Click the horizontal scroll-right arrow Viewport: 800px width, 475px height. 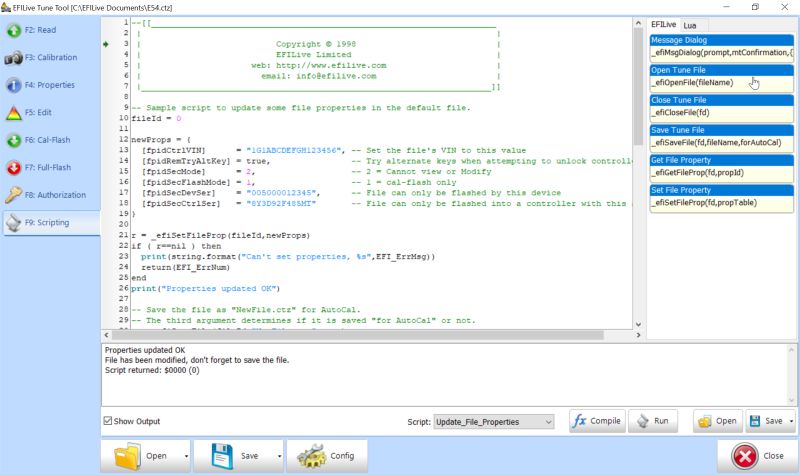click(638, 335)
